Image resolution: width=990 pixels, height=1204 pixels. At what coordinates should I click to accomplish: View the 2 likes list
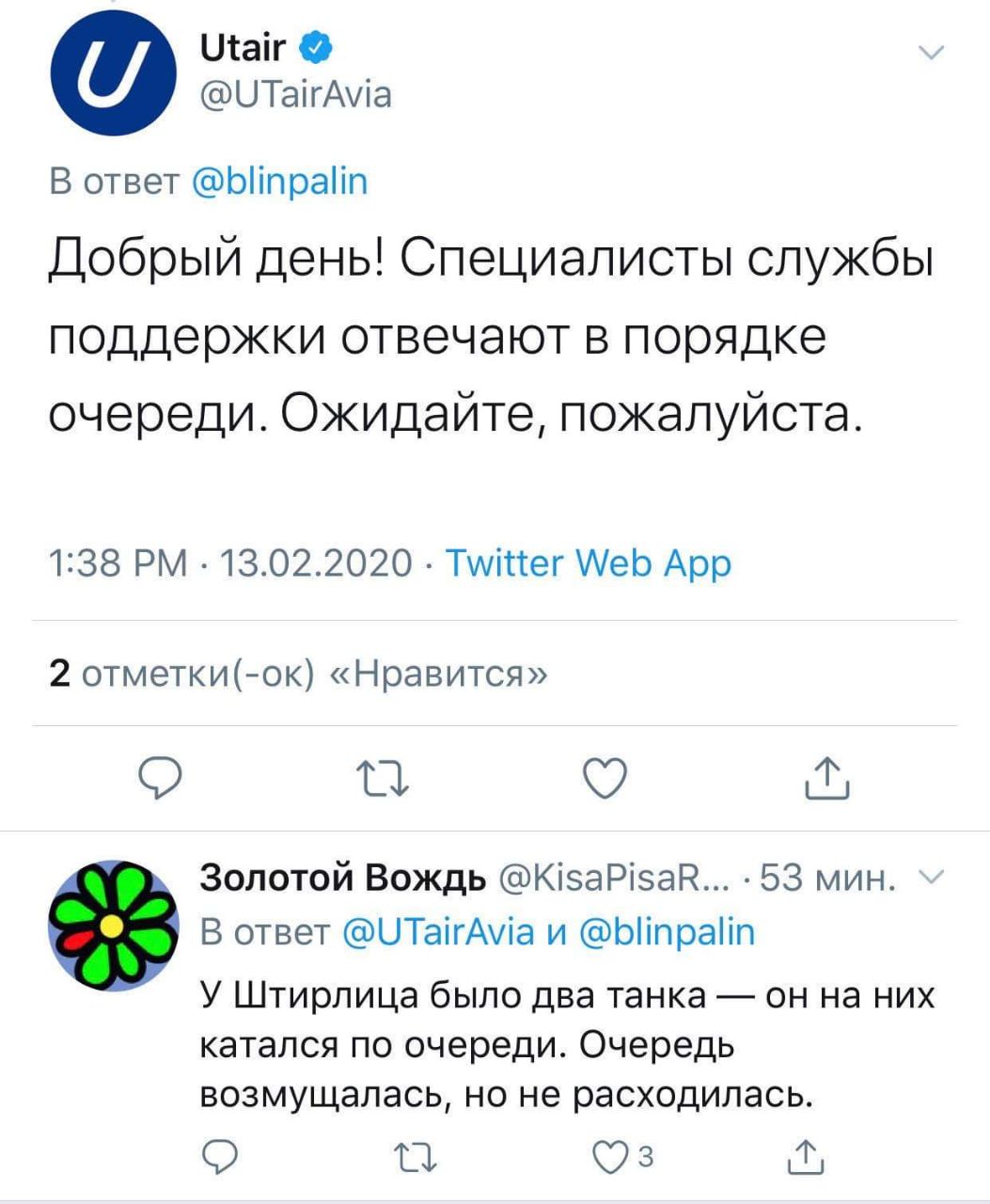pos(298,673)
